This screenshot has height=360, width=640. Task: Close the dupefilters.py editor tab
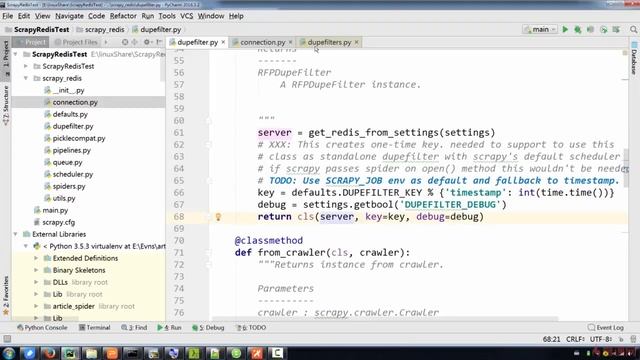coord(356,42)
